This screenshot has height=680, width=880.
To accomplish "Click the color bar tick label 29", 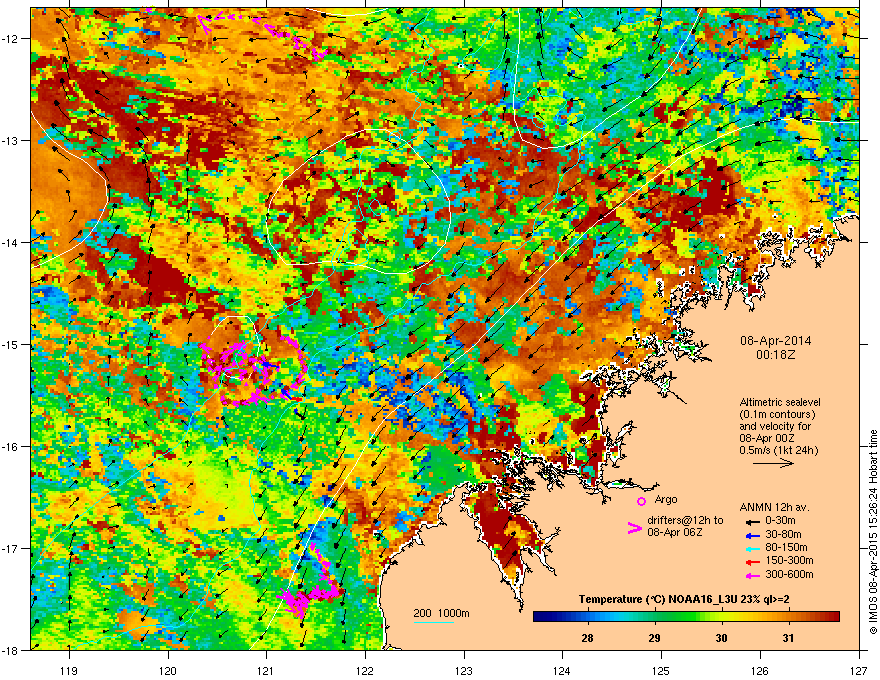I will tap(654, 638).
